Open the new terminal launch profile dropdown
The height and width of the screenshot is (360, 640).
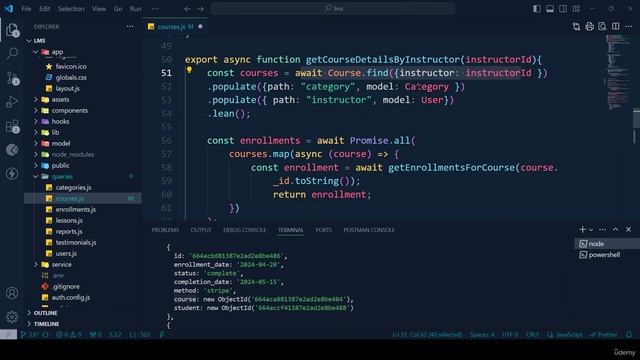(x=591, y=230)
